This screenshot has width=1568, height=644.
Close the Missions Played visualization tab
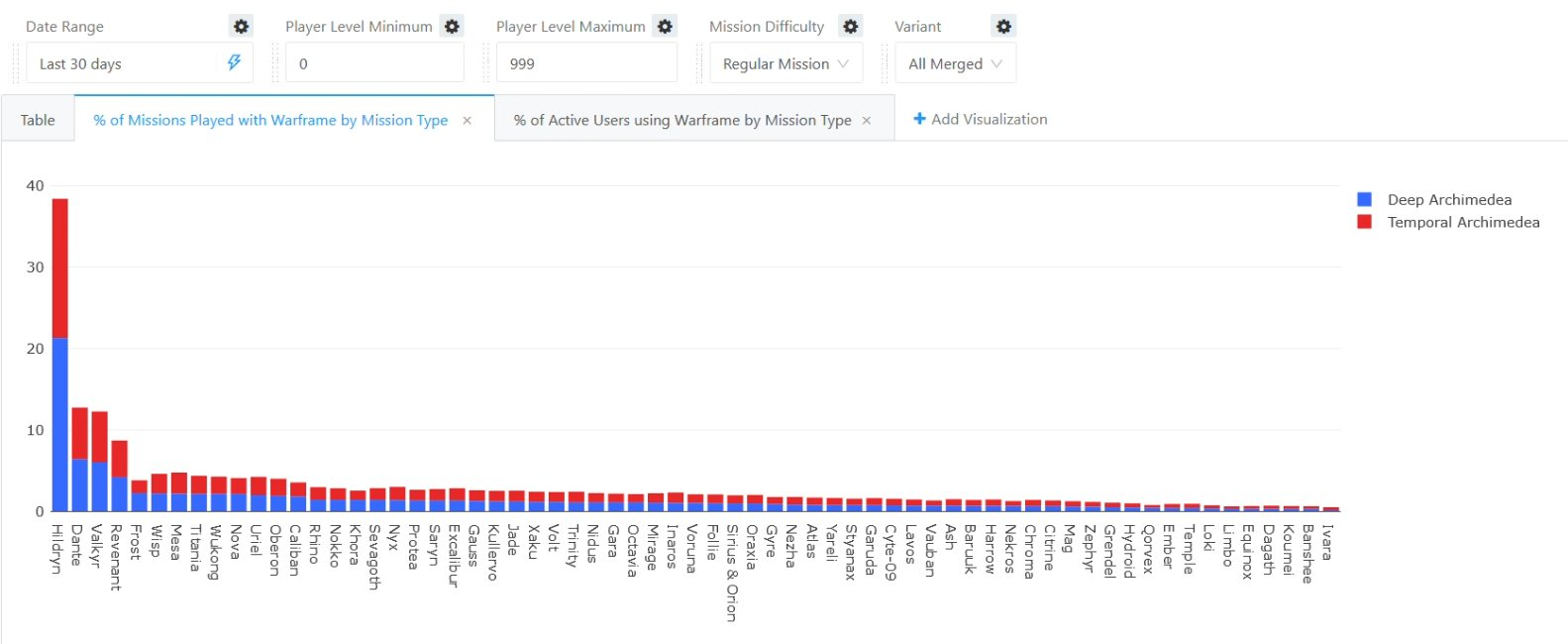pos(467,120)
